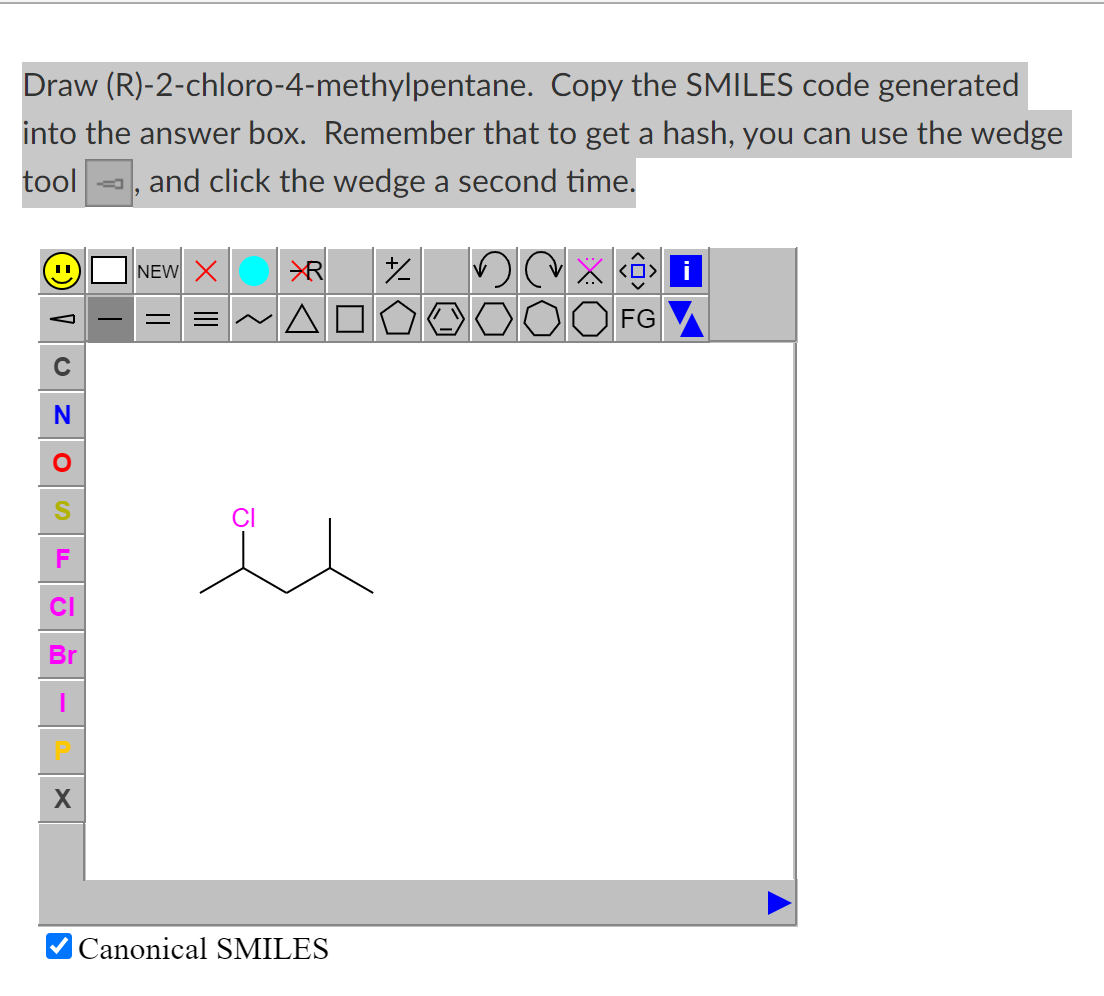The height and width of the screenshot is (996, 1104).
Task: Select the triple bond tool
Action: pyautogui.click(x=205, y=318)
